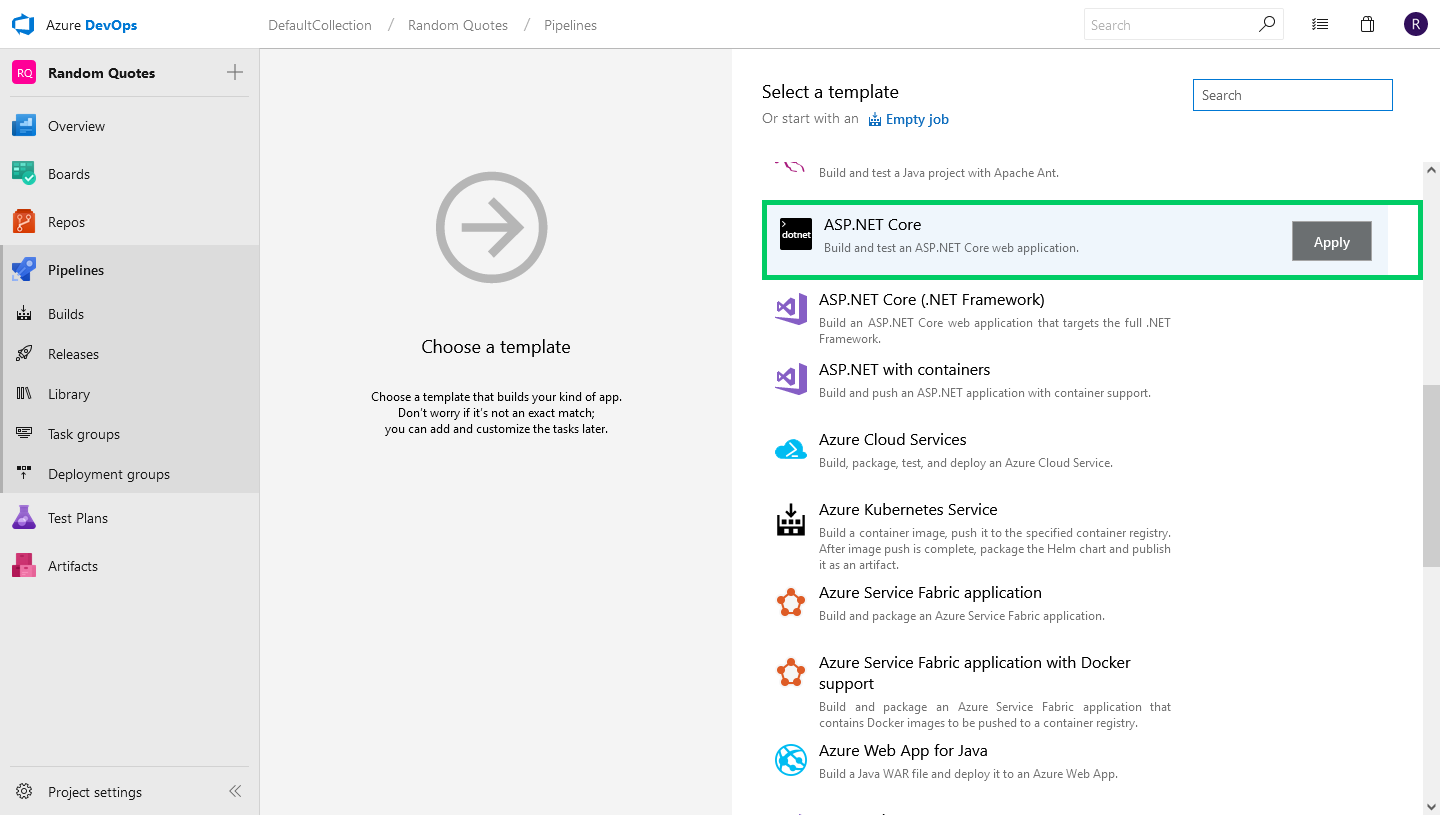Select Azure Cloud Services template title
The image size is (1440, 815).
click(892, 440)
